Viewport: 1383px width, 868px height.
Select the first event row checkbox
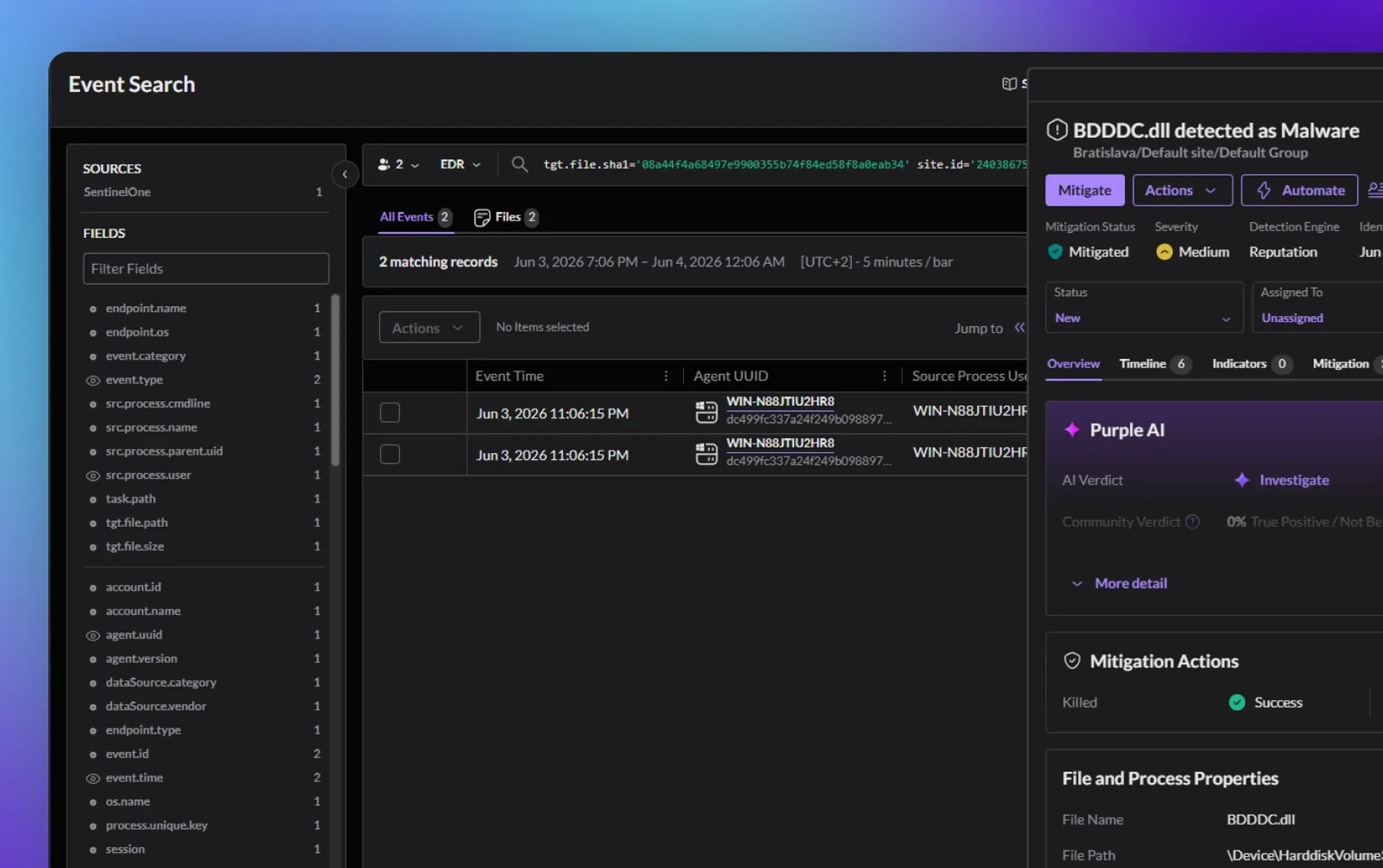pos(390,413)
